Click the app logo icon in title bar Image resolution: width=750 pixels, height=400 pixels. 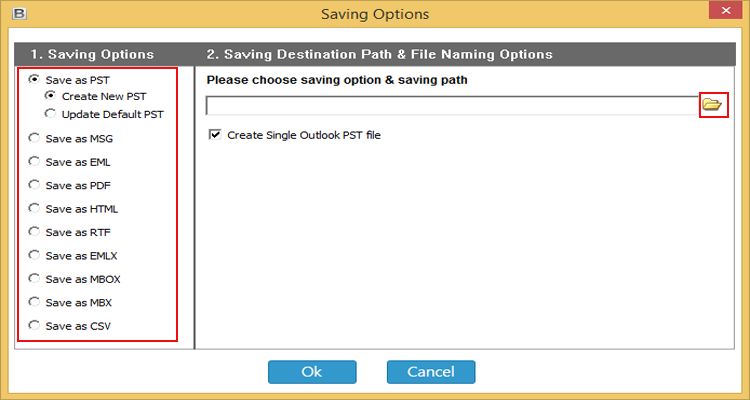pos(19,13)
